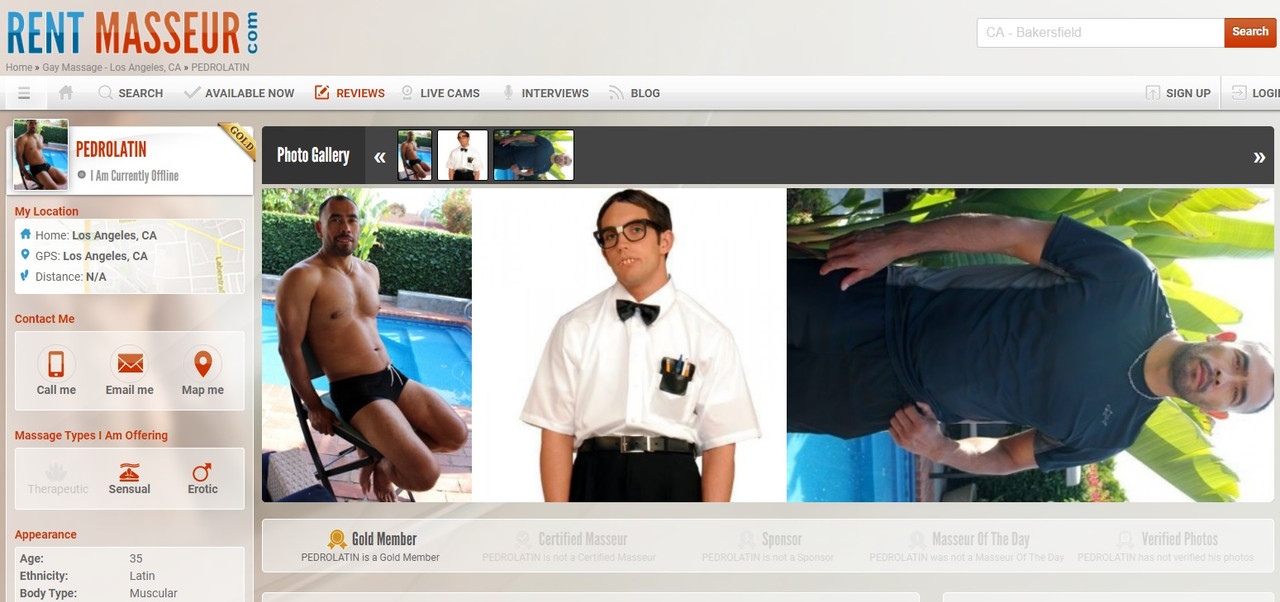Click the profile avatar picture
This screenshot has width=1280, height=602.
click(41, 155)
